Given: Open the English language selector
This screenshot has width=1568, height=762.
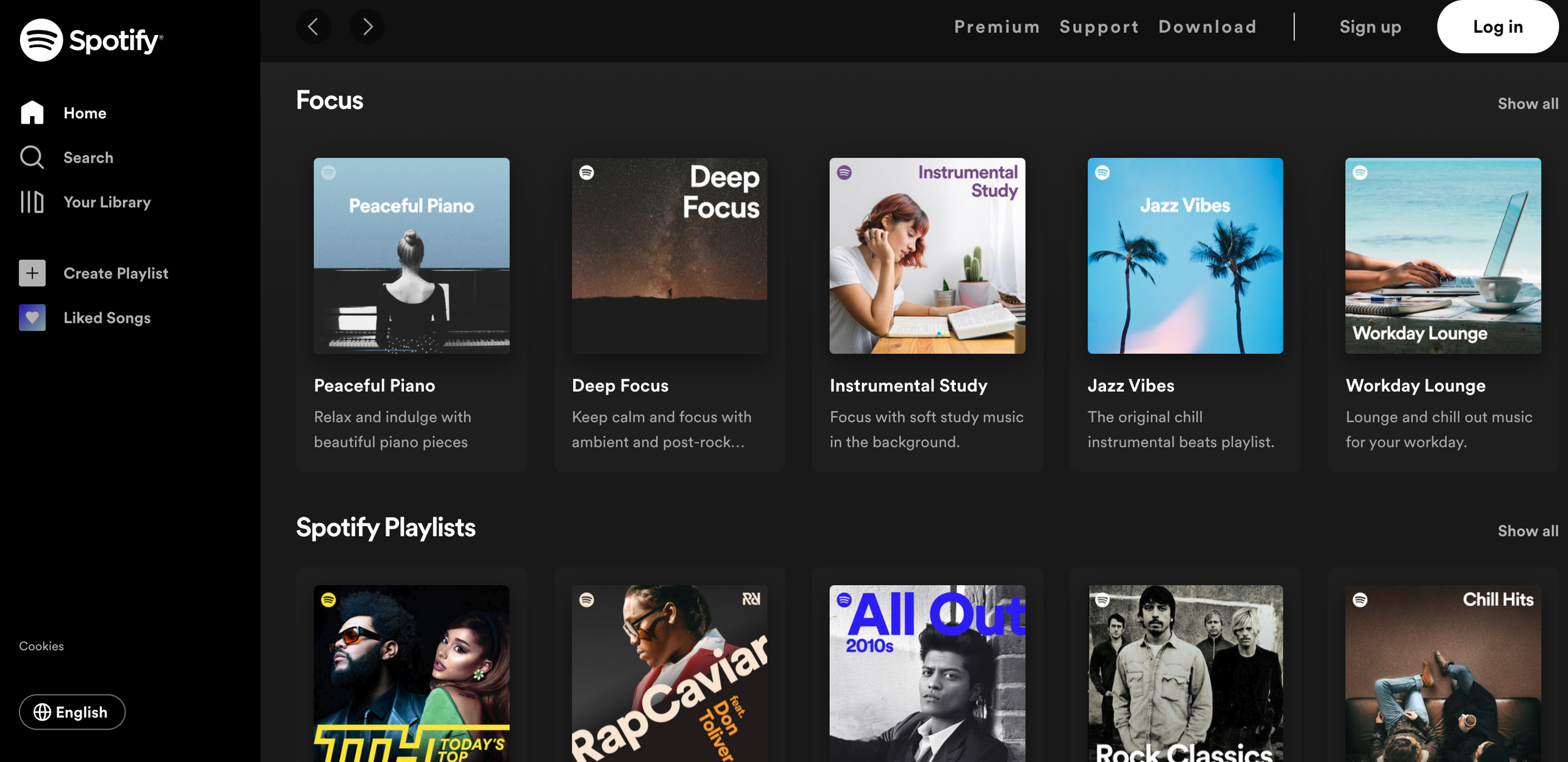Looking at the screenshot, I should 72,712.
